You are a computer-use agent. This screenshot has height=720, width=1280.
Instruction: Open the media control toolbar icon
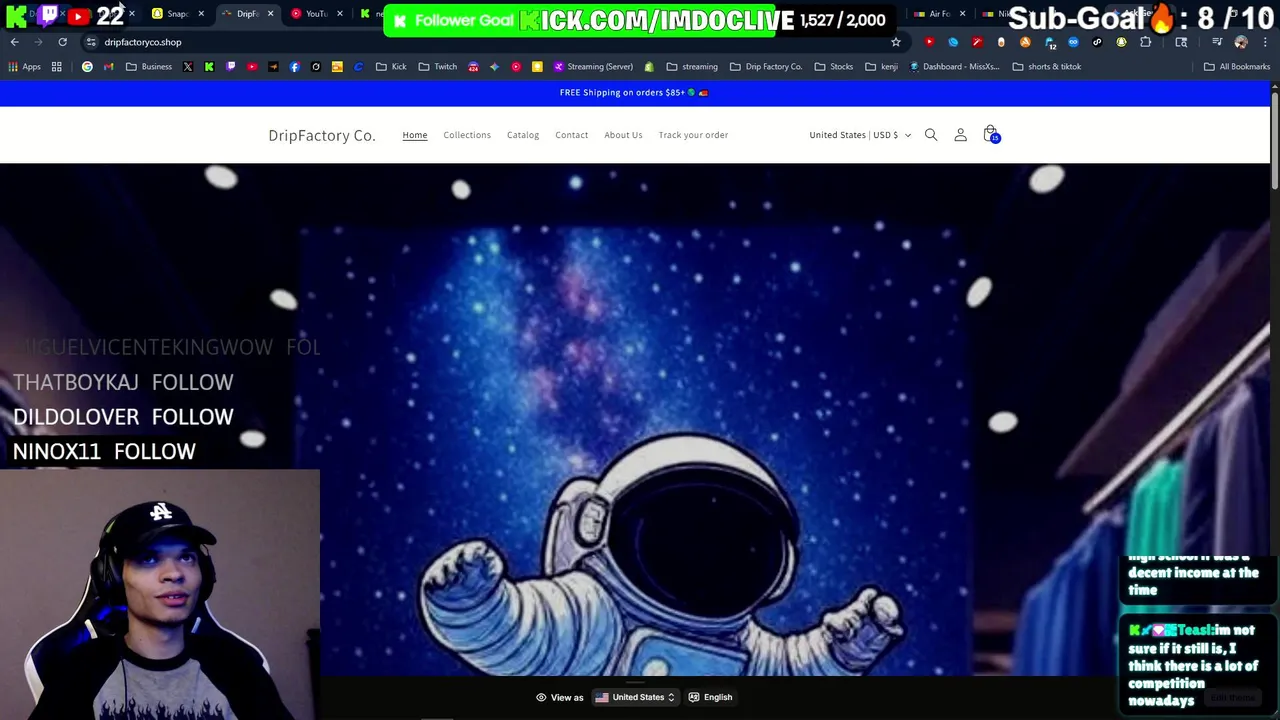click(1217, 42)
